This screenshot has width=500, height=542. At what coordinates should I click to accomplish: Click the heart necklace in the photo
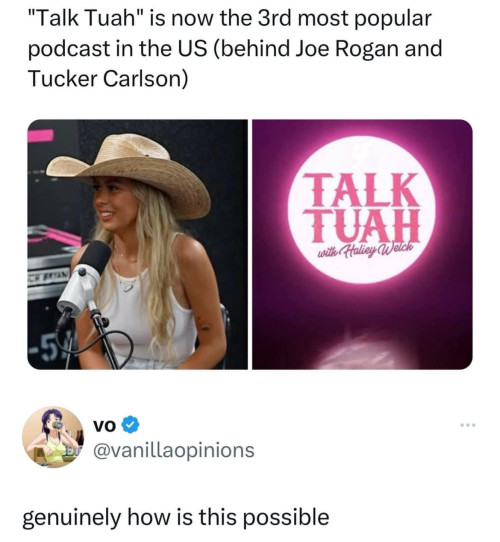coord(127,286)
